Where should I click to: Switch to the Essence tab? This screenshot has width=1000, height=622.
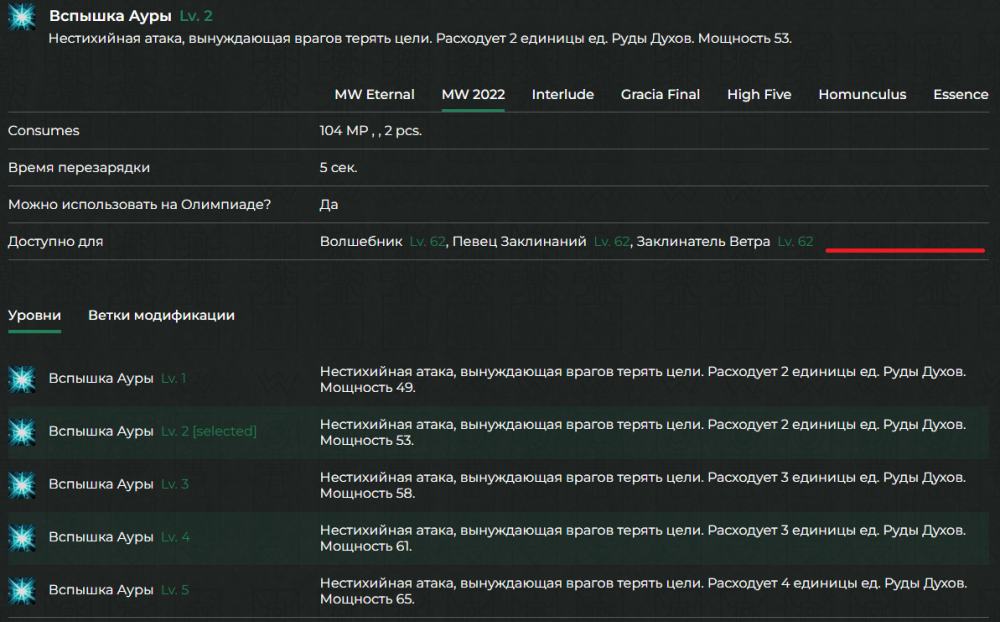(960, 95)
